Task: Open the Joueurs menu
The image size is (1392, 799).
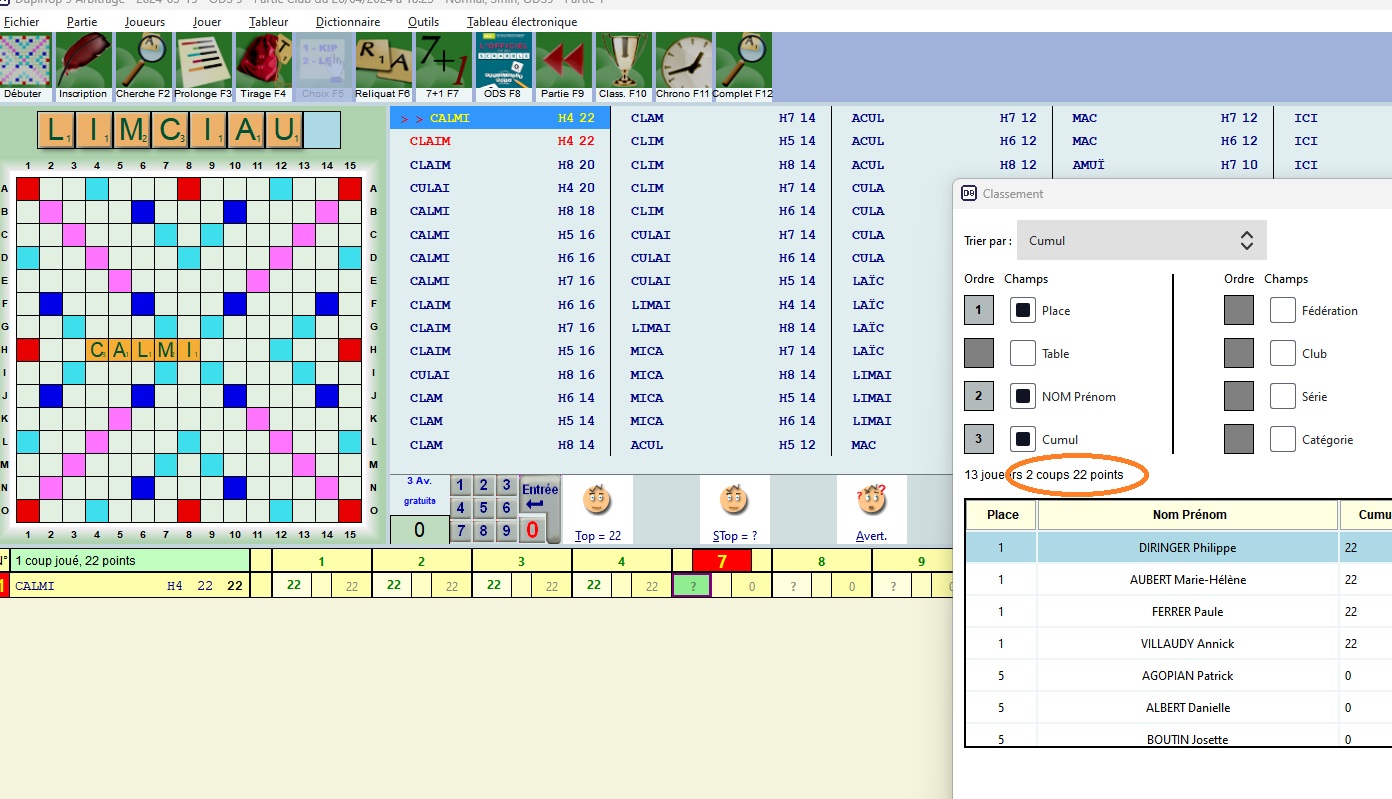Action: (145, 22)
